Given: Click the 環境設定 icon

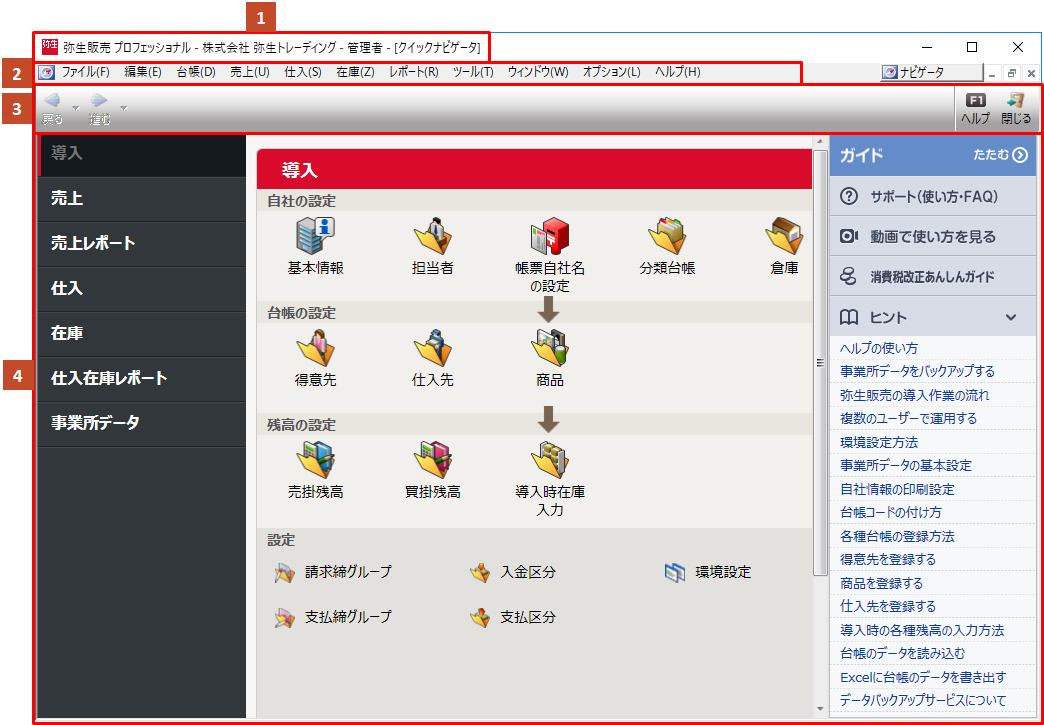Looking at the screenshot, I should pyautogui.click(x=675, y=572).
